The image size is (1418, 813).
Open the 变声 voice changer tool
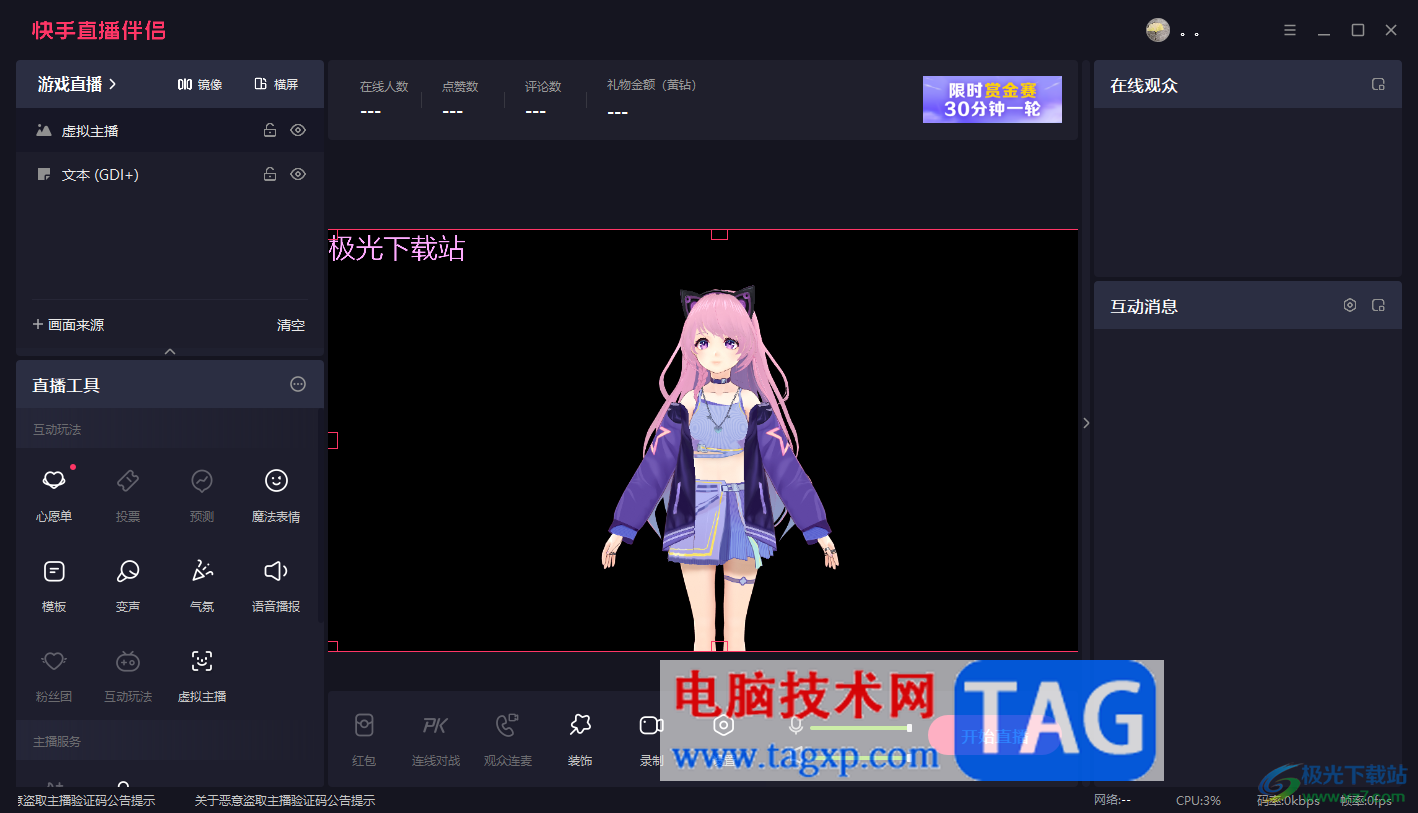128,584
